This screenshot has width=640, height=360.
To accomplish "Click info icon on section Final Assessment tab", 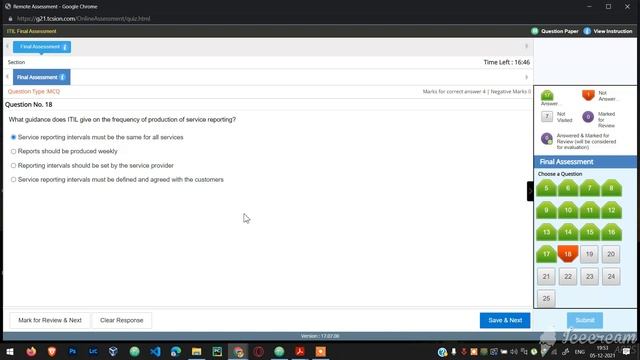I will (x=62, y=77).
